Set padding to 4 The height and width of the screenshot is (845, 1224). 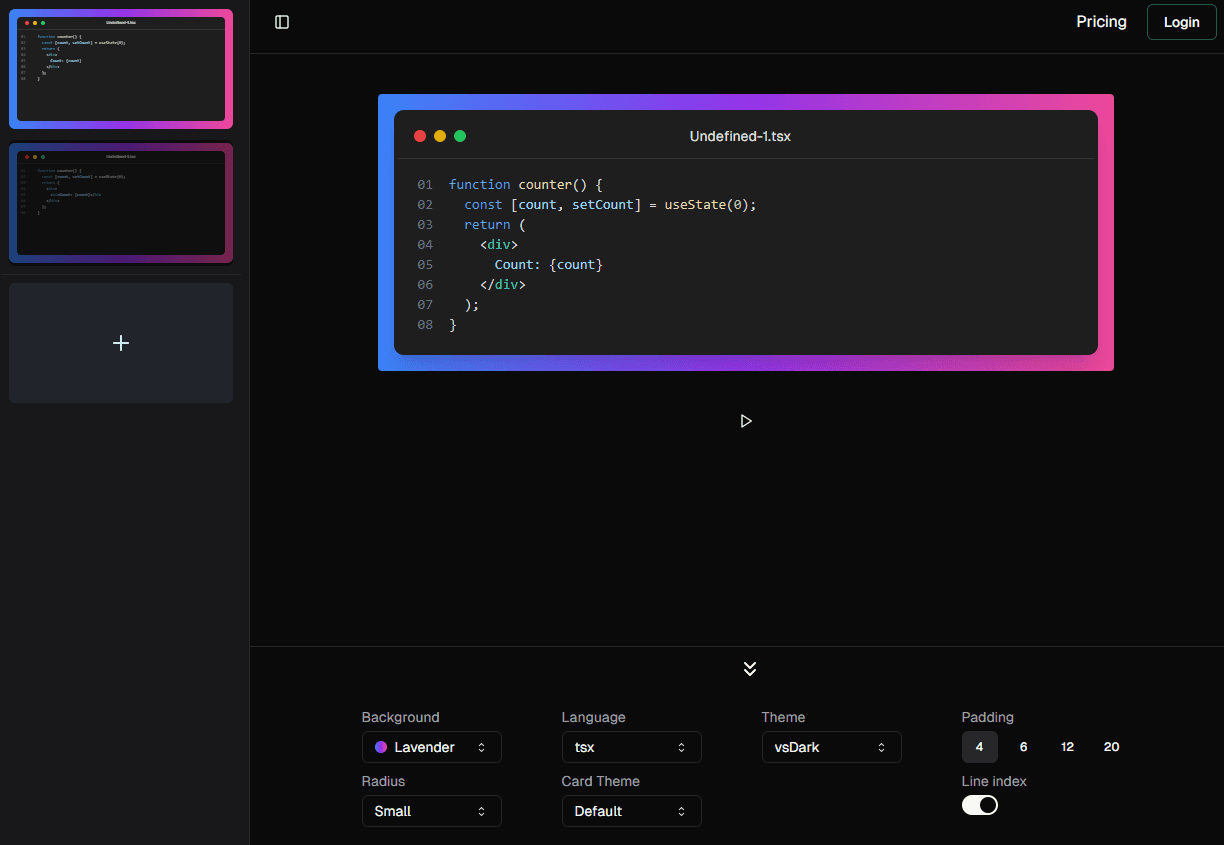(x=980, y=747)
